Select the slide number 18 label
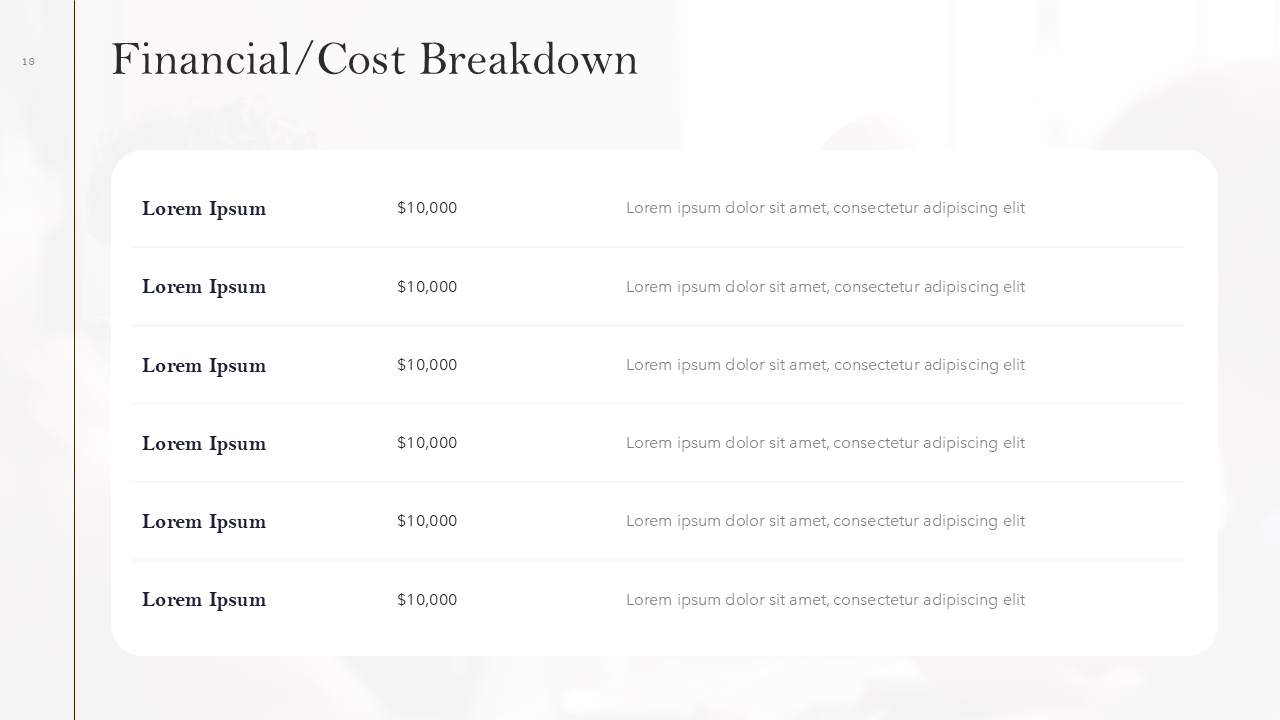This screenshot has width=1280, height=720. (28, 62)
